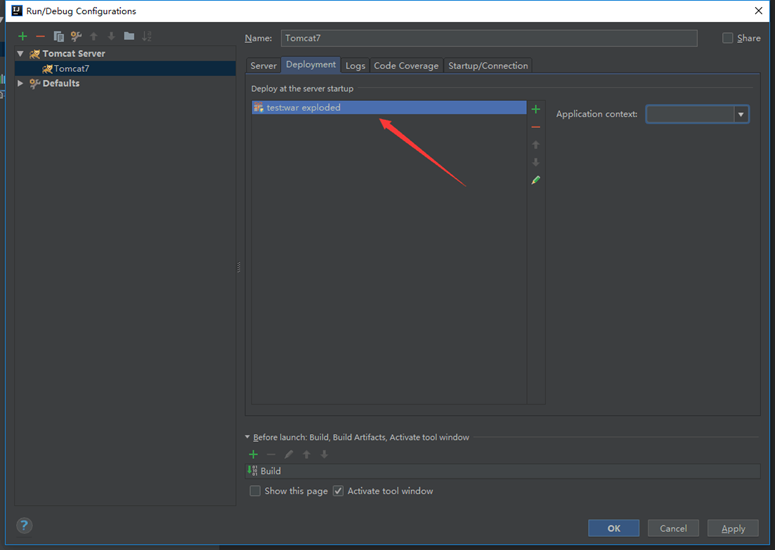Apply the configuration changes

733,528
